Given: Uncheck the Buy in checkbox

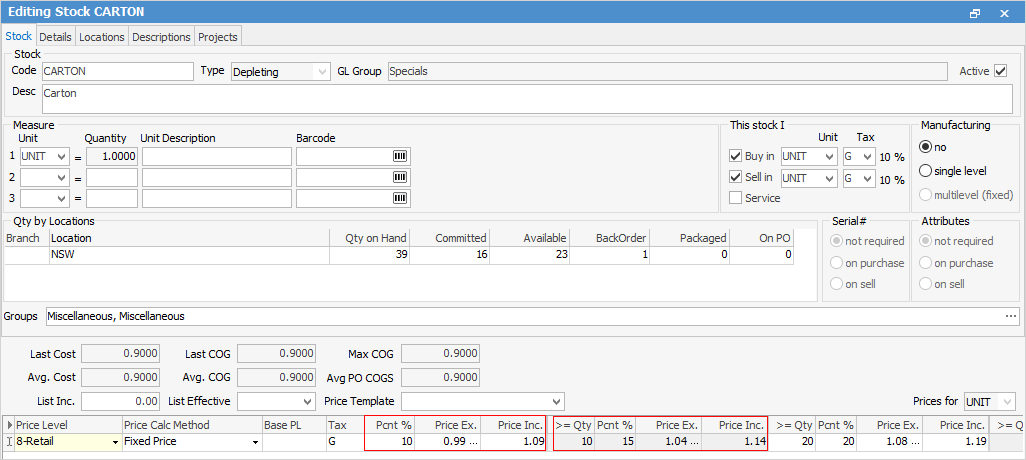Looking at the screenshot, I should coord(736,157).
